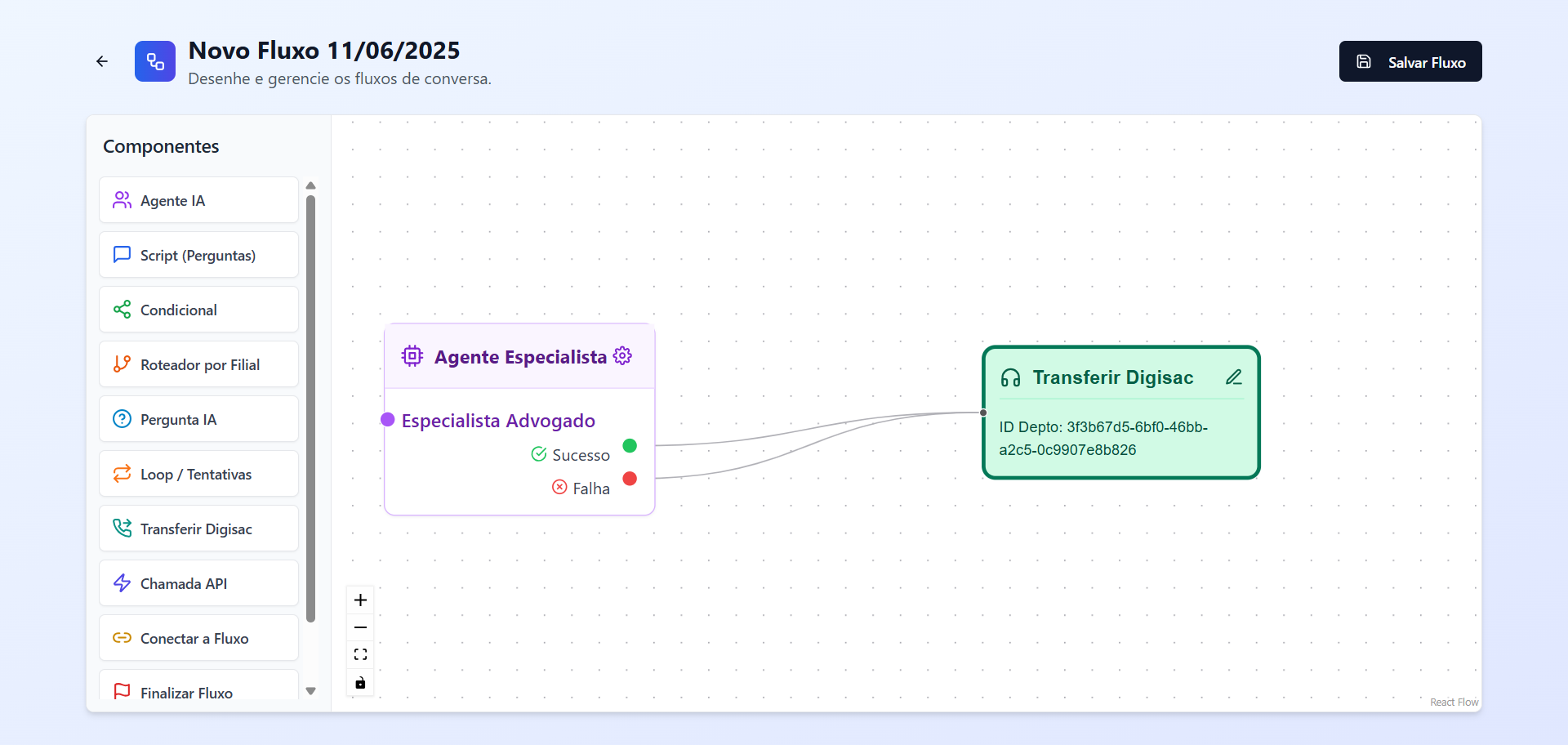Screen dimensions: 1568x745
Task: Zoom in on the flow canvas
Action: [x=360, y=600]
